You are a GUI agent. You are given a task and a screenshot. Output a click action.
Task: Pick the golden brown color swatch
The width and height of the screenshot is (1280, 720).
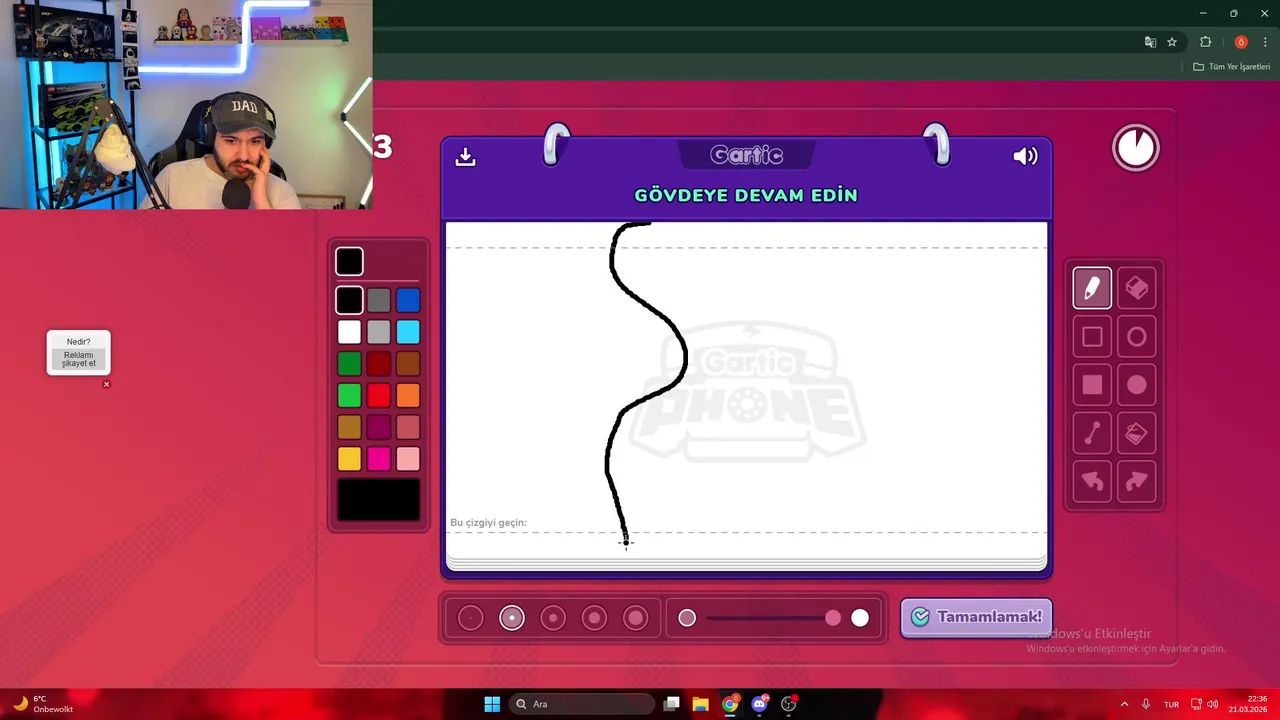(349, 427)
